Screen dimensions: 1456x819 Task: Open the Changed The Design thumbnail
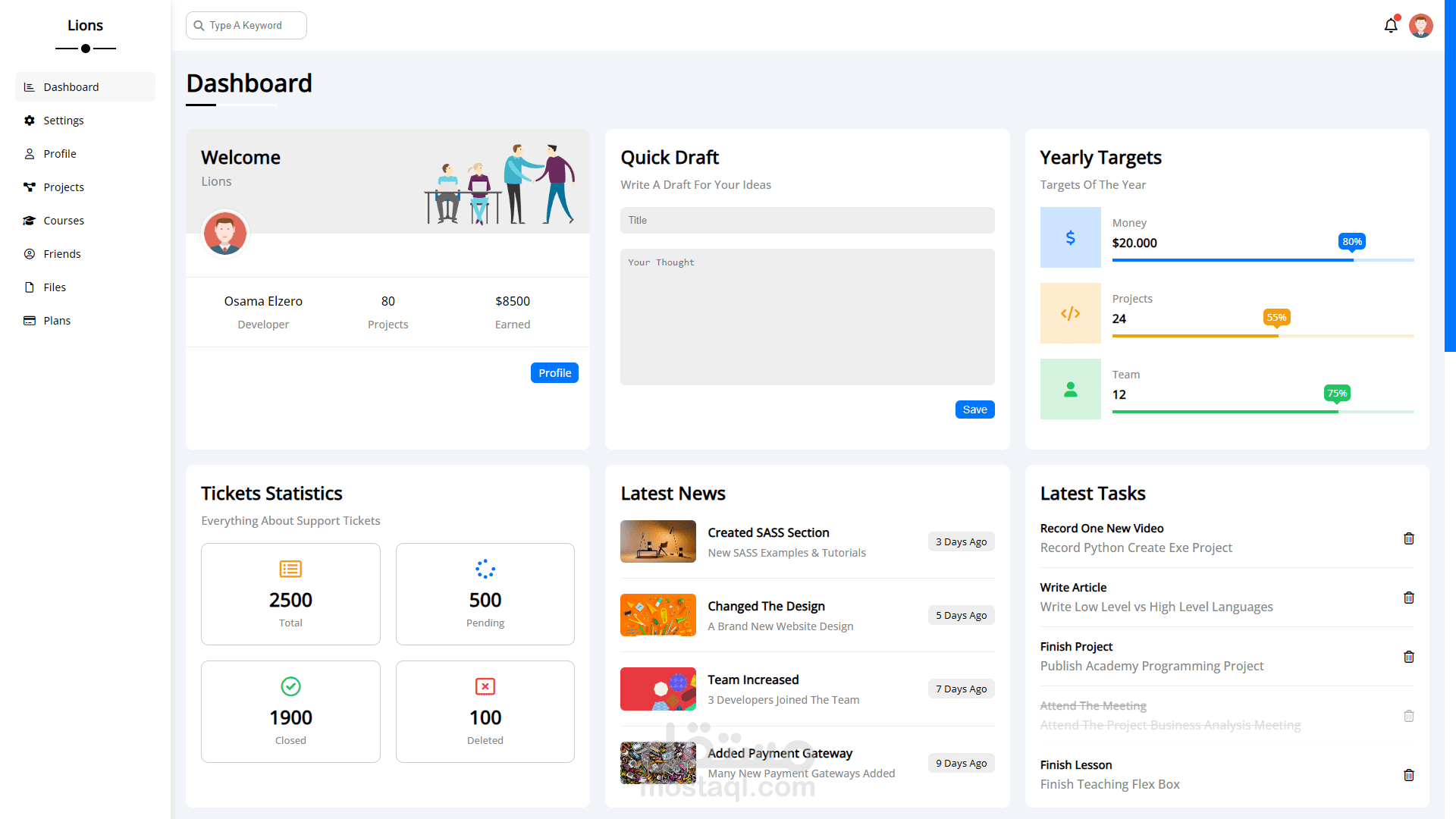[657, 615]
